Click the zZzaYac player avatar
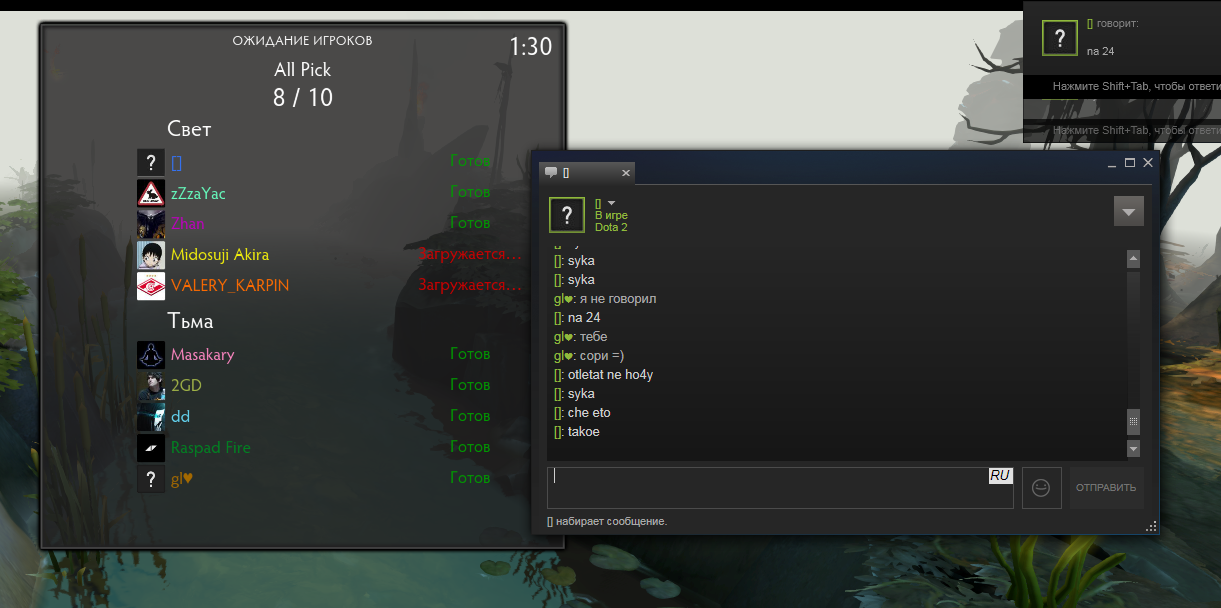 [x=151, y=193]
